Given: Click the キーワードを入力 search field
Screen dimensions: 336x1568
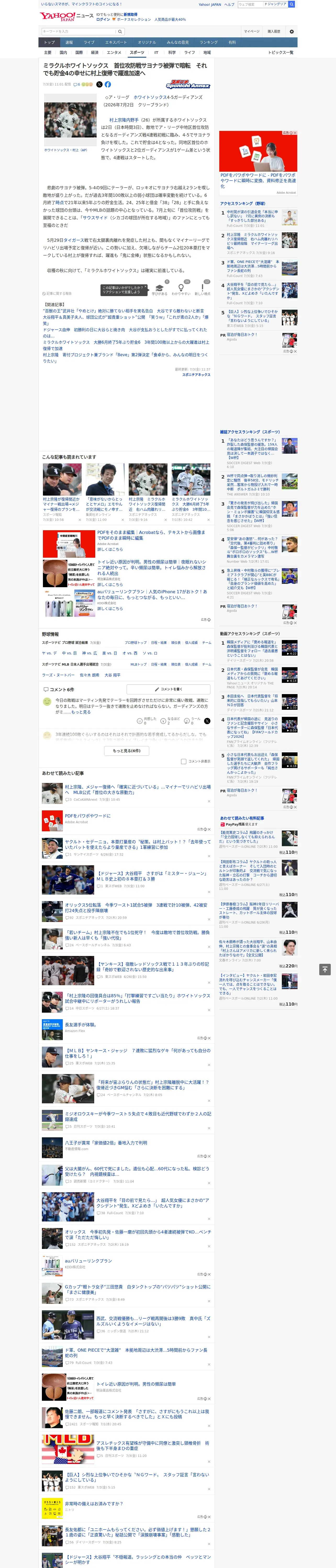Looking at the screenshot, I should click(x=79, y=32).
